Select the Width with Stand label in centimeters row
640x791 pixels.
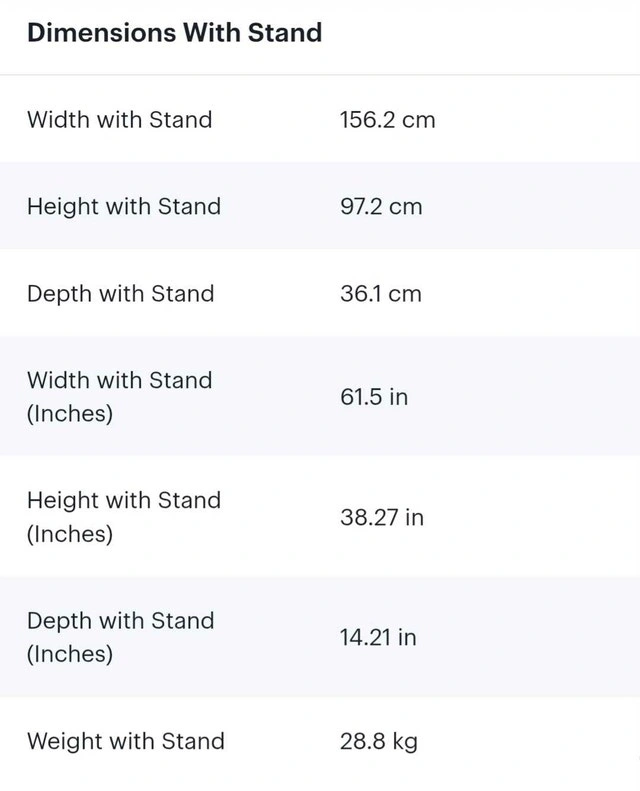pyautogui.click(x=119, y=120)
